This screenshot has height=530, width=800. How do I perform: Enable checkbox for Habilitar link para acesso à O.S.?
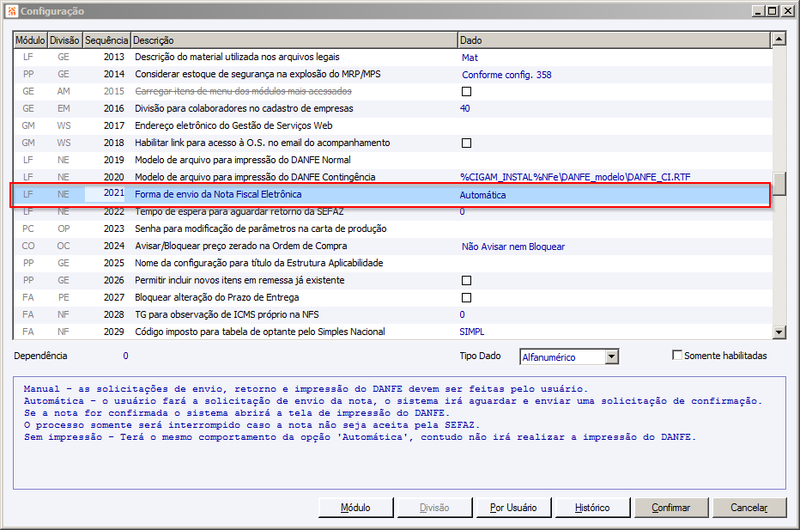point(466,143)
